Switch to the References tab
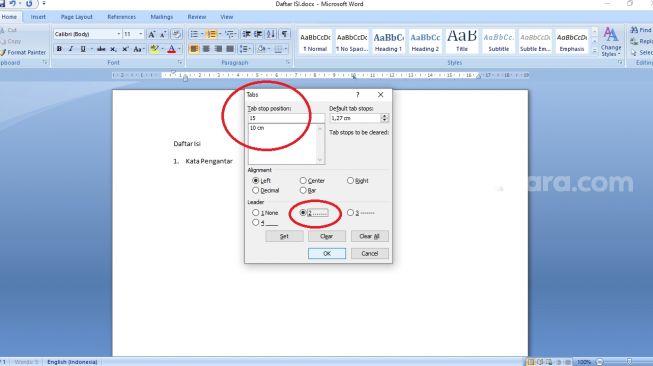653x366 pixels. 122,17
